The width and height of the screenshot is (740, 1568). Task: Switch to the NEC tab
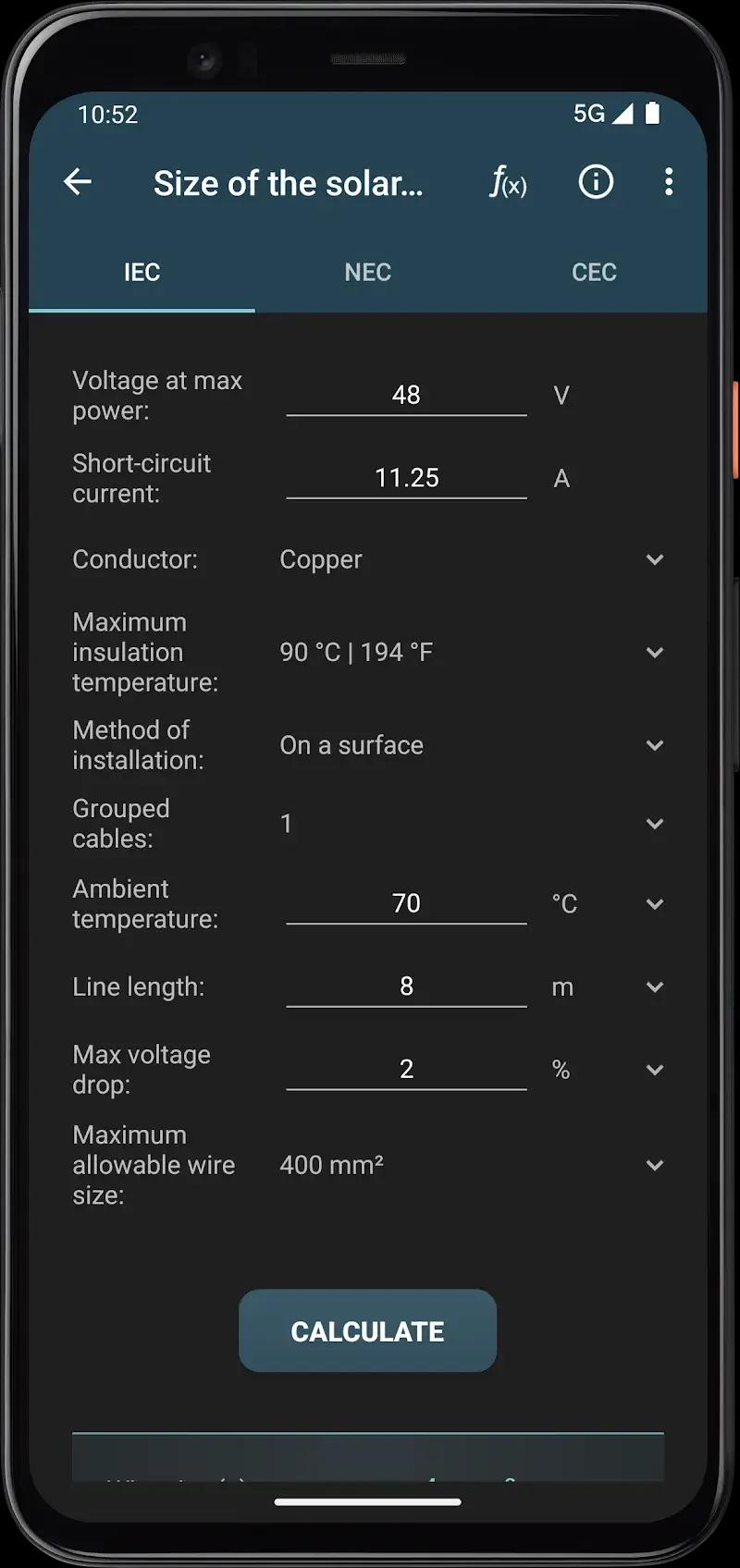pyautogui.click(x=367, y=272)
